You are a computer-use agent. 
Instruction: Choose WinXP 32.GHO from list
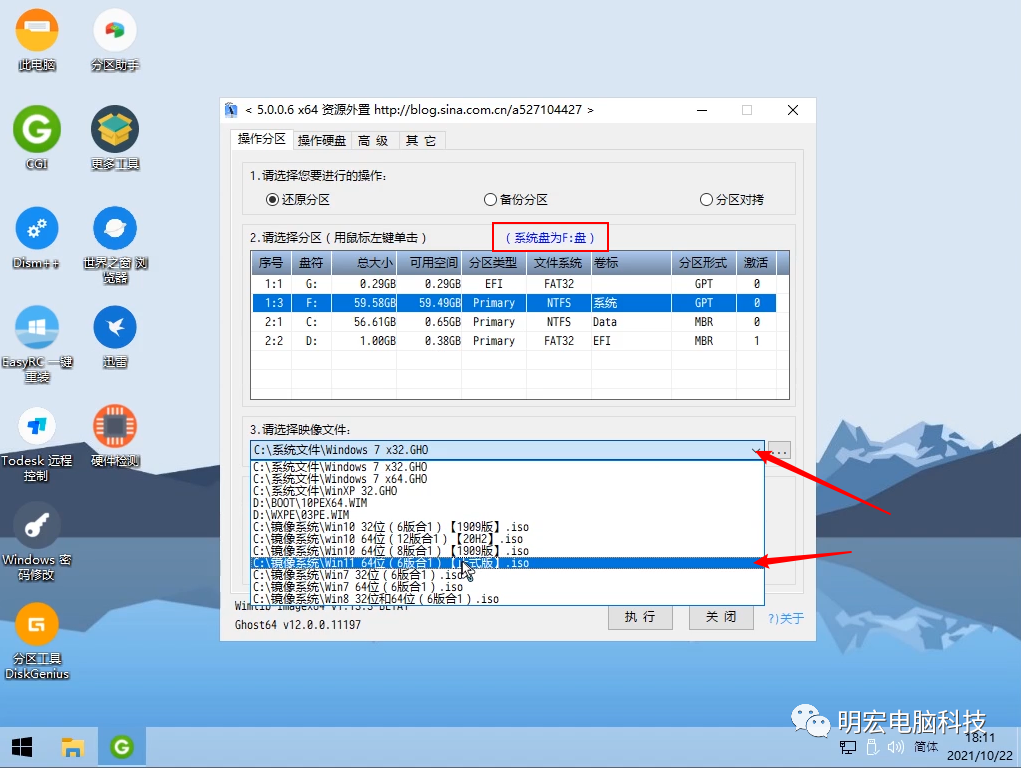[x=507, y=491]
